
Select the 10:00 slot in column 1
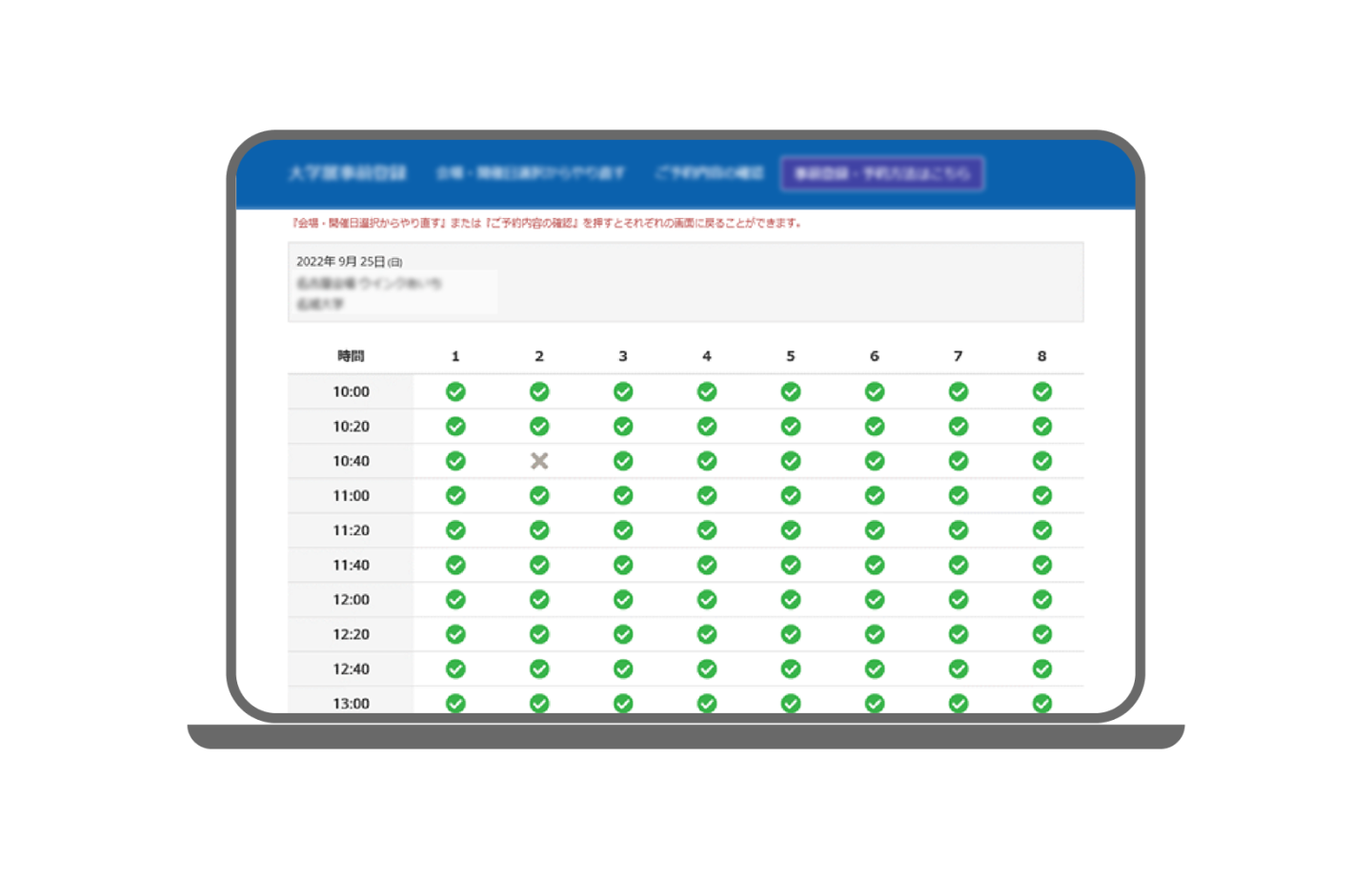455,391
